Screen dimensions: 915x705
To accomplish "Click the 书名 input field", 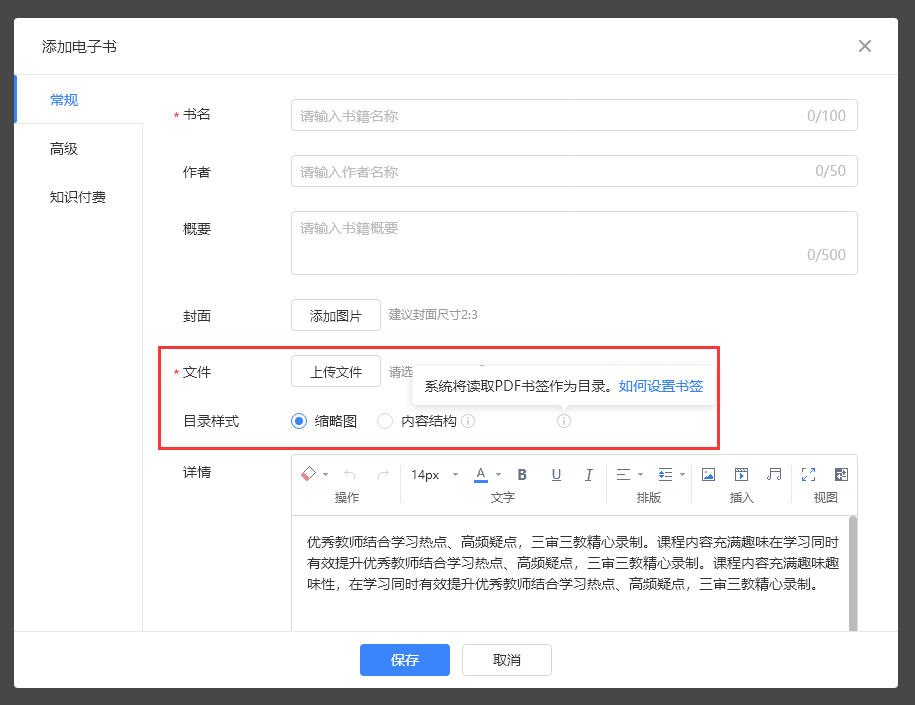I will click(573, 115).
